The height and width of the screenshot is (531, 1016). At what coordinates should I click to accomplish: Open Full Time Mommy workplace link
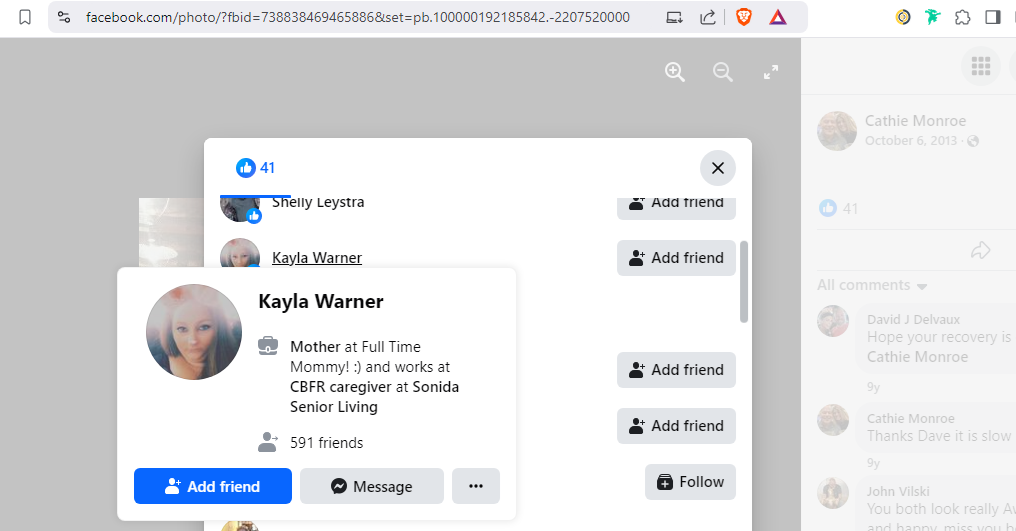pyautogui.click(x=355, y=357)
